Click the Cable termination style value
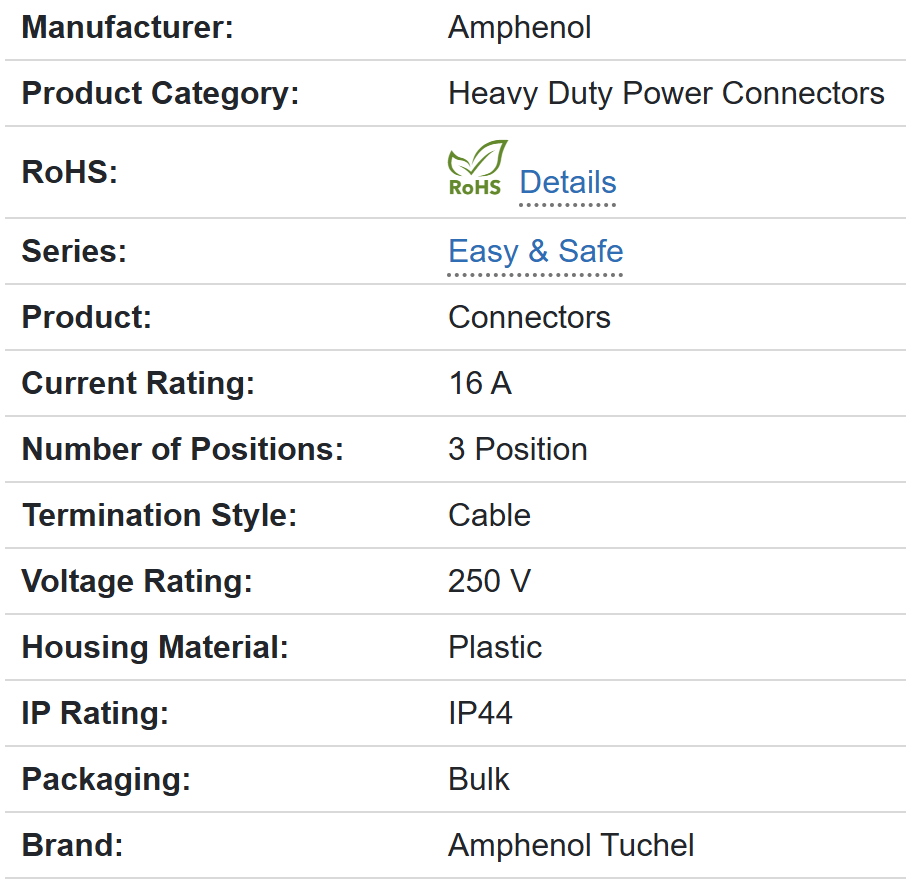The image size is (906, 882). [489, 515]
